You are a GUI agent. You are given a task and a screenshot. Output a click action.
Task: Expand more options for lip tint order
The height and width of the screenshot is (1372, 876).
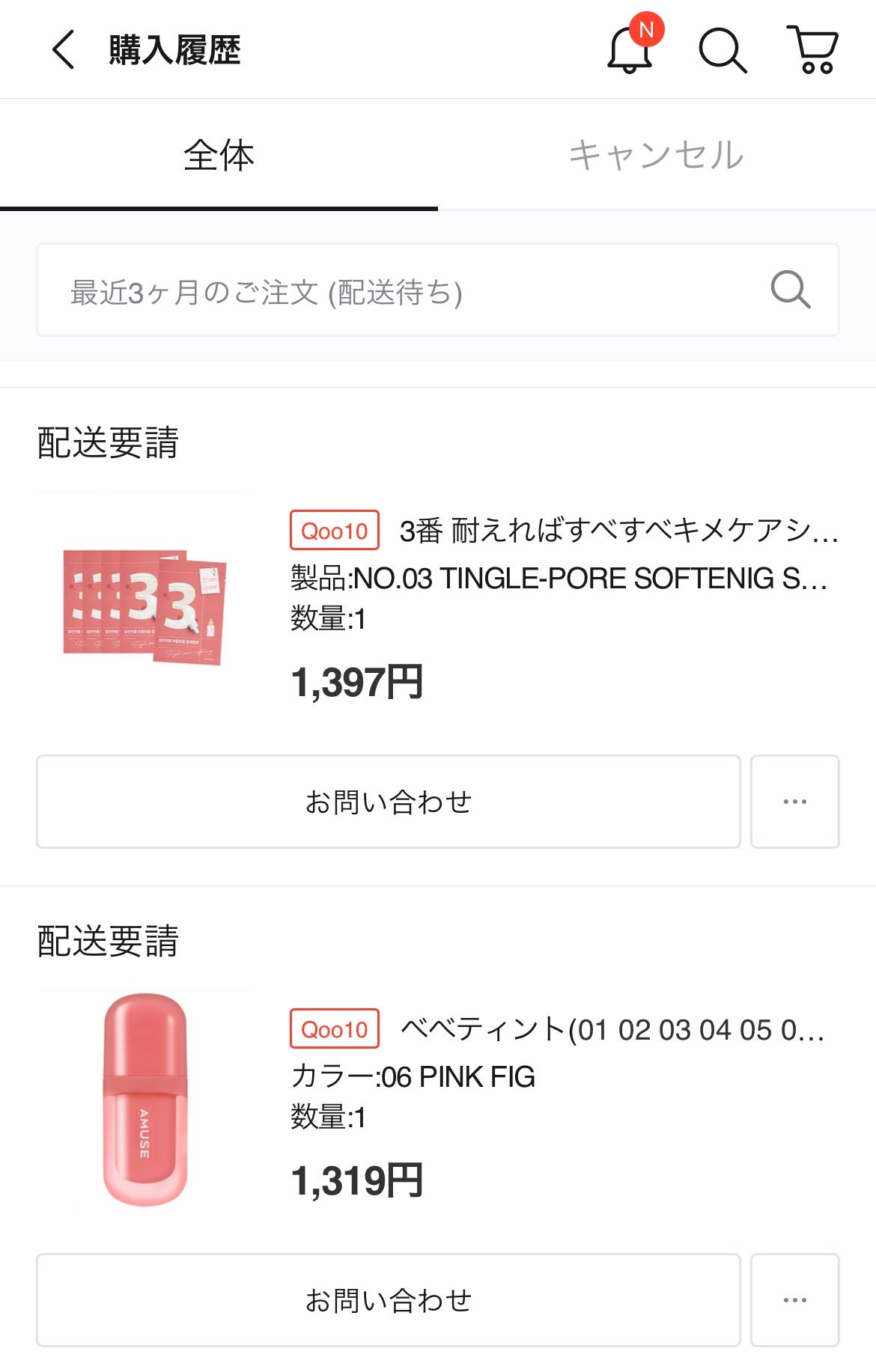coord(794,1300)
